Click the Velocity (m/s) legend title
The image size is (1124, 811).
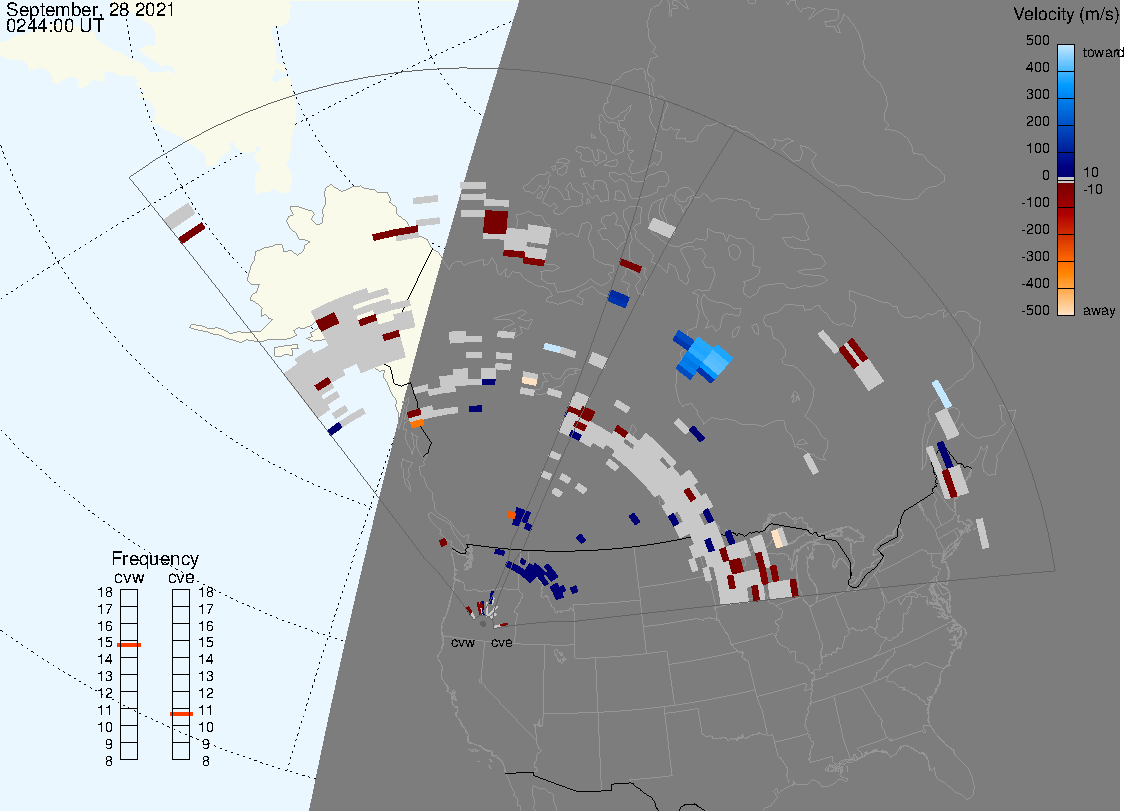click(x=1066, y=14)
